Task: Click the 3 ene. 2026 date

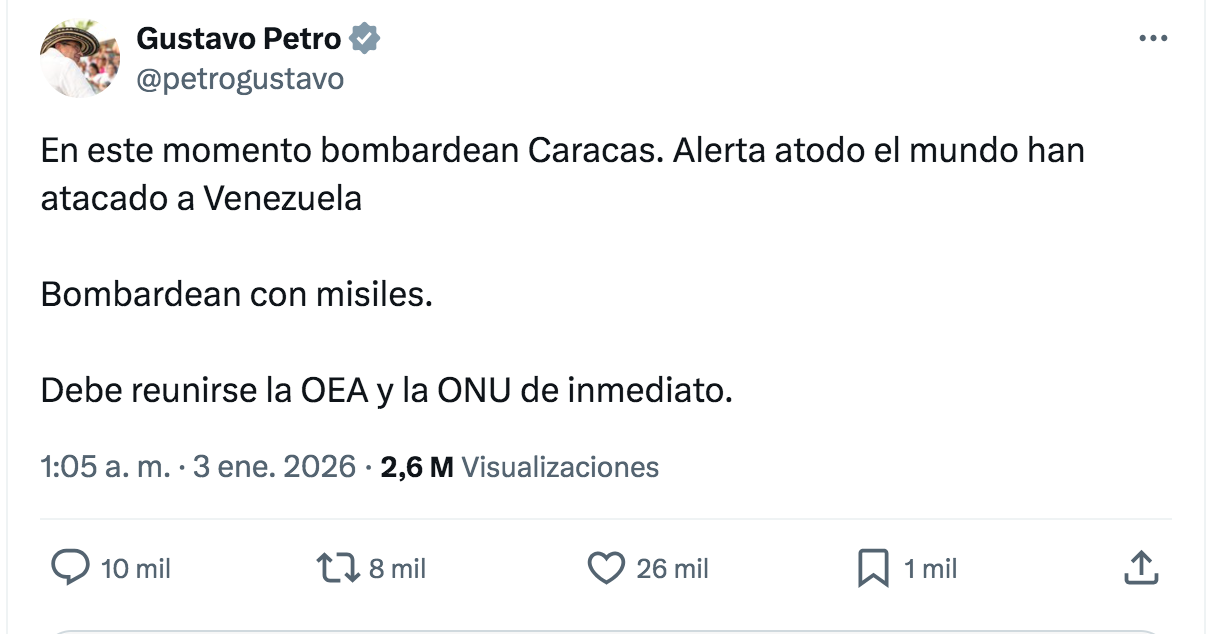Action: pyautogui.click(x=273, y=466)
